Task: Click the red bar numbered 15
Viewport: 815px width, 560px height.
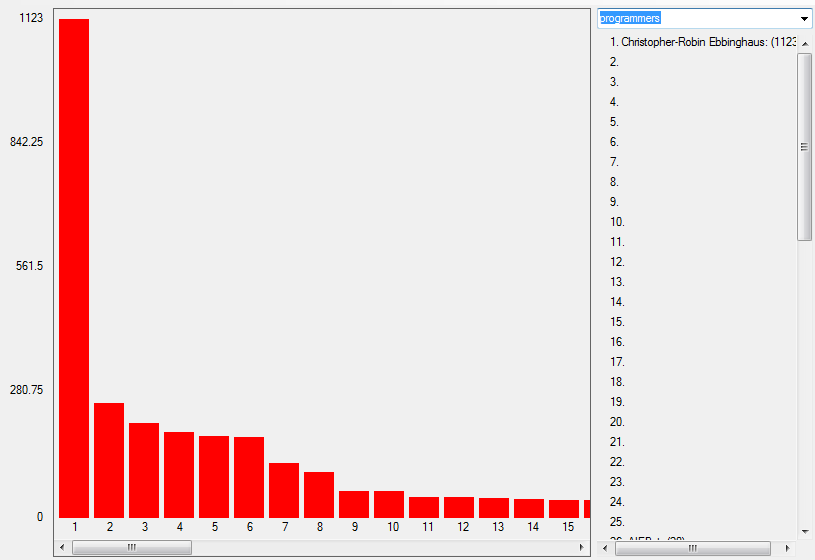Action: coord(564,509)
